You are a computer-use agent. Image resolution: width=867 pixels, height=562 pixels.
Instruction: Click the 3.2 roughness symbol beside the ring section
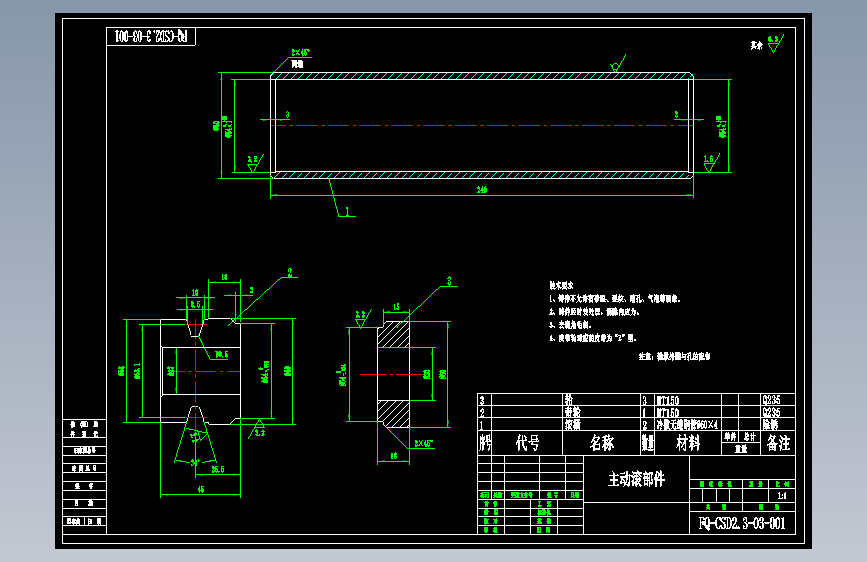363,319
